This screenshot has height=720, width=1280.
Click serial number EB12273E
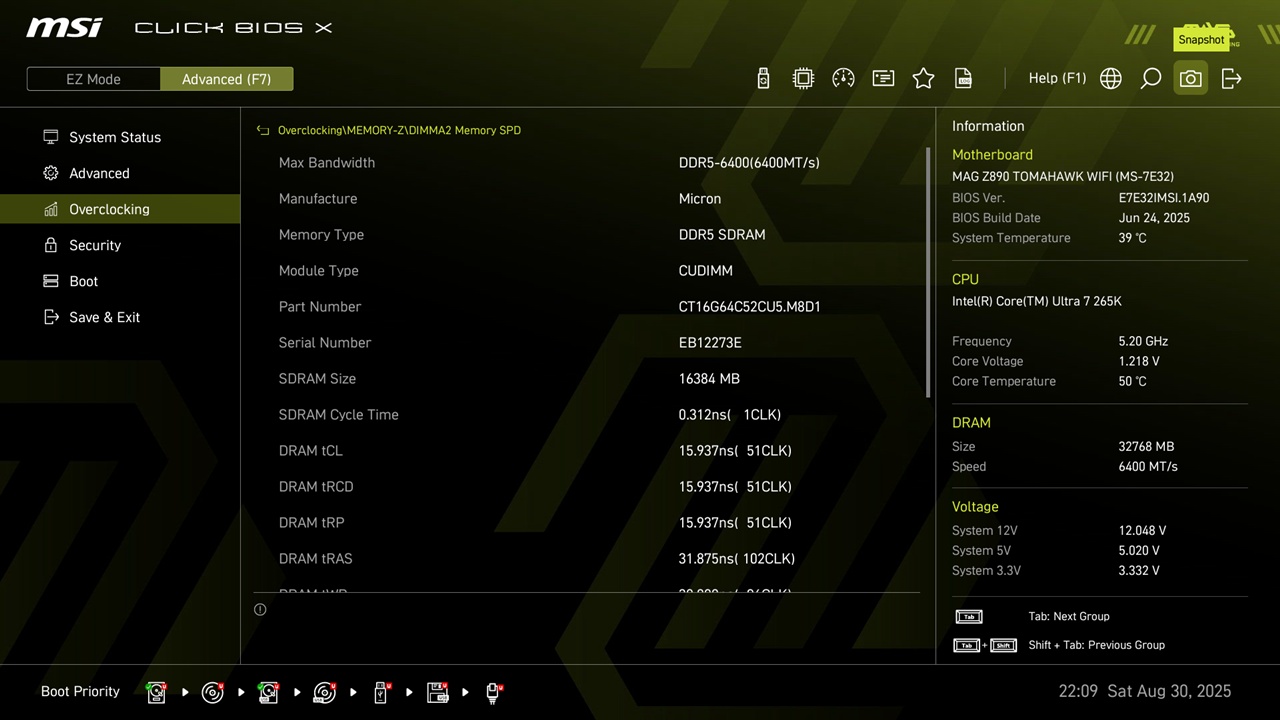point(710,343)
